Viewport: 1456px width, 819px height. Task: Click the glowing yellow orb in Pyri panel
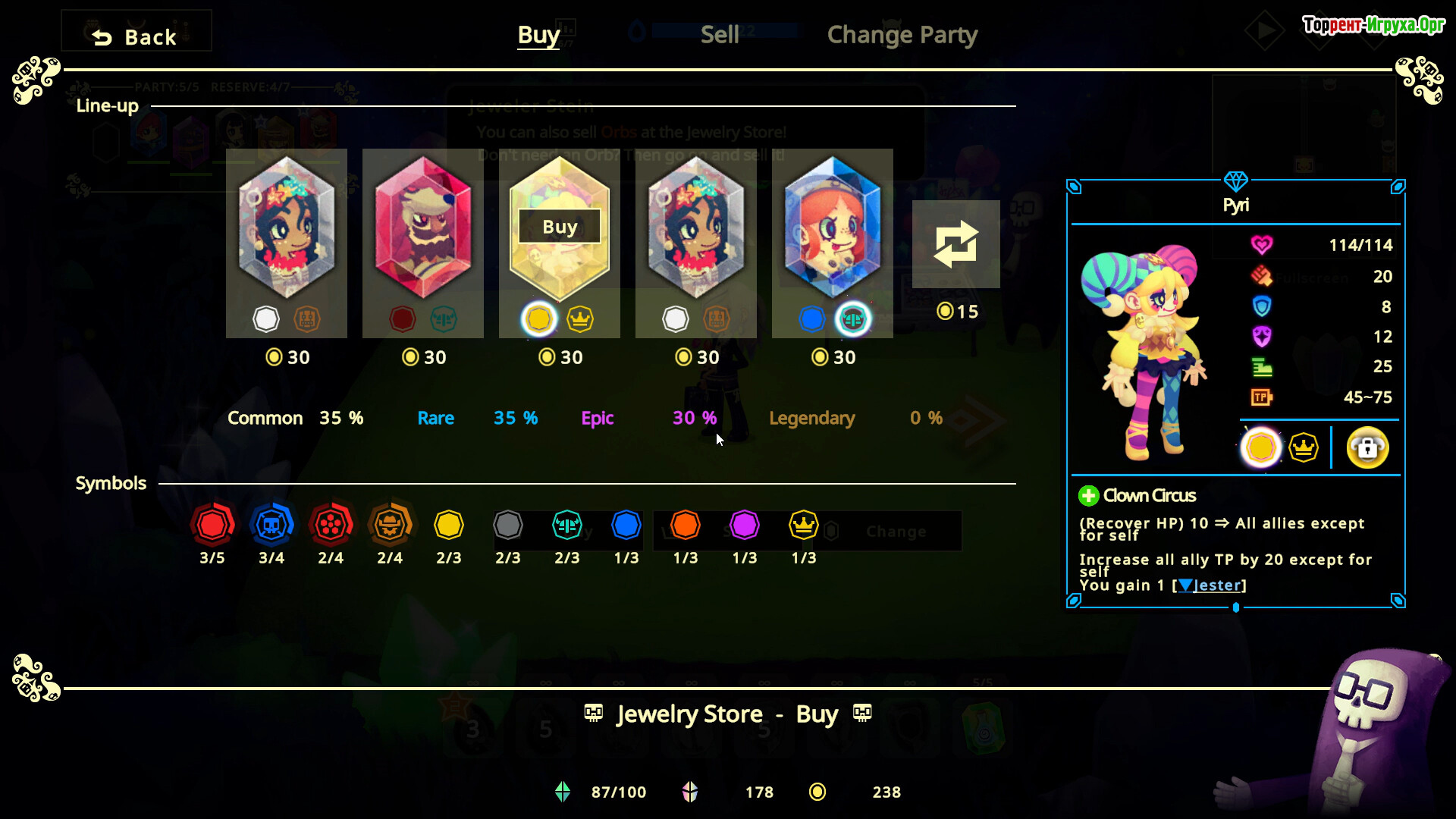coord(1261,447)
